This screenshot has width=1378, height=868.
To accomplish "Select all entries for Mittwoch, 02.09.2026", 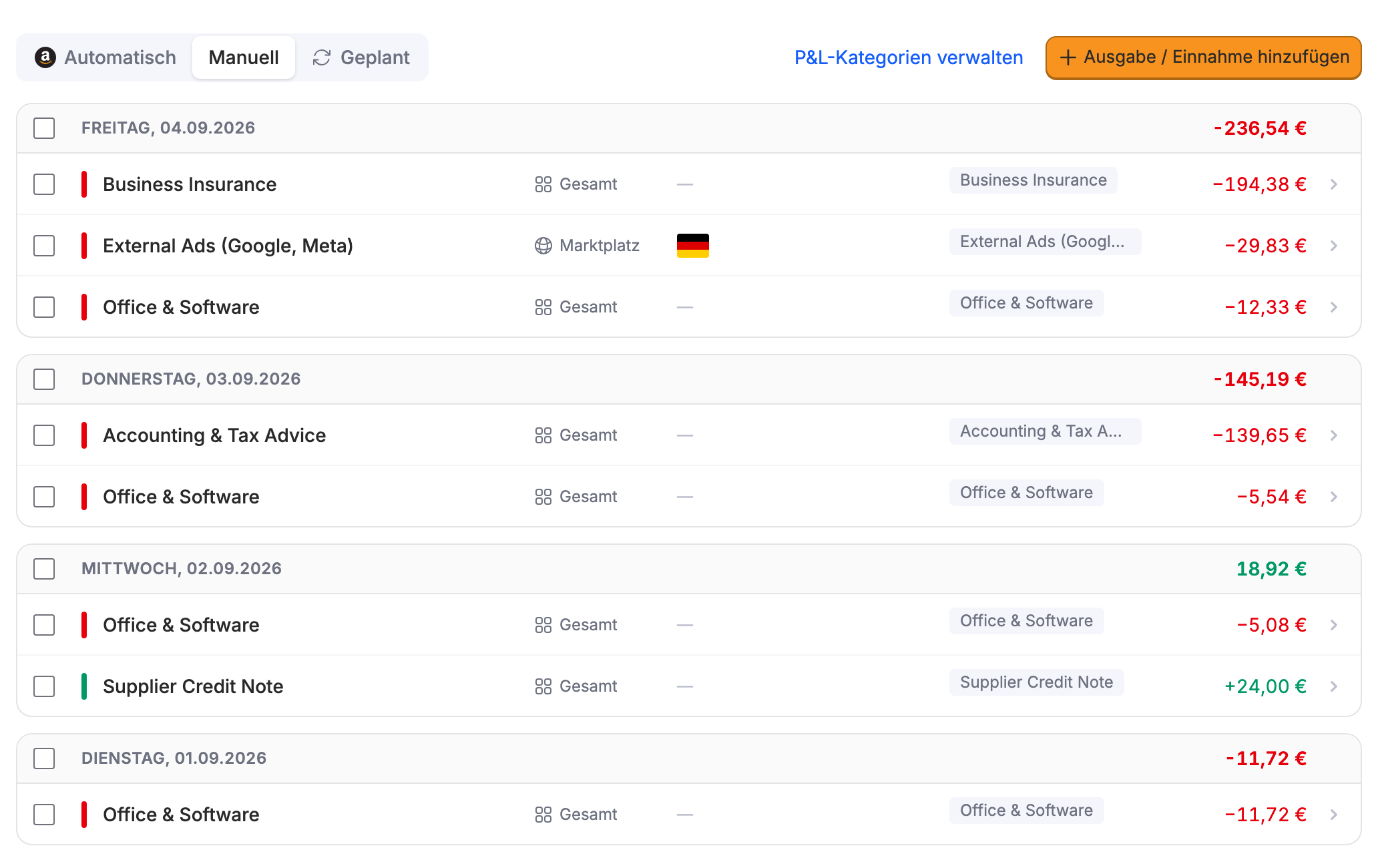I will tap(44, 569).
